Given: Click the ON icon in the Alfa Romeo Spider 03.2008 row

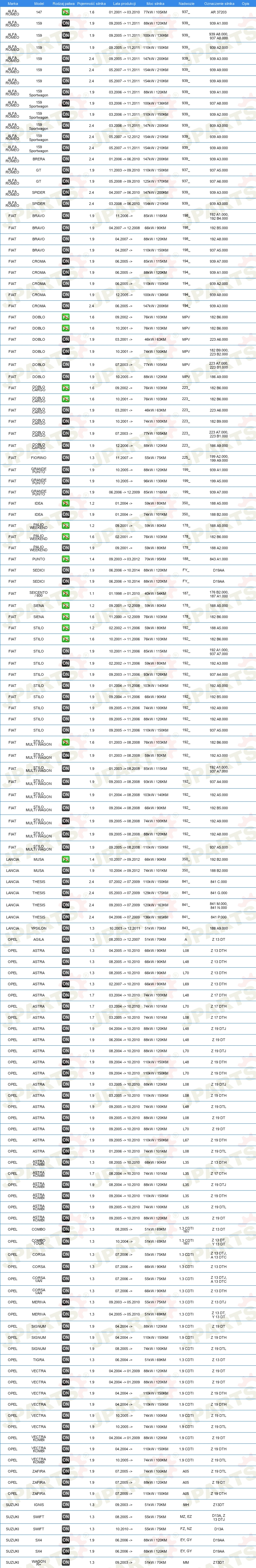Looking at the screenshot, I should pos(66,204).
